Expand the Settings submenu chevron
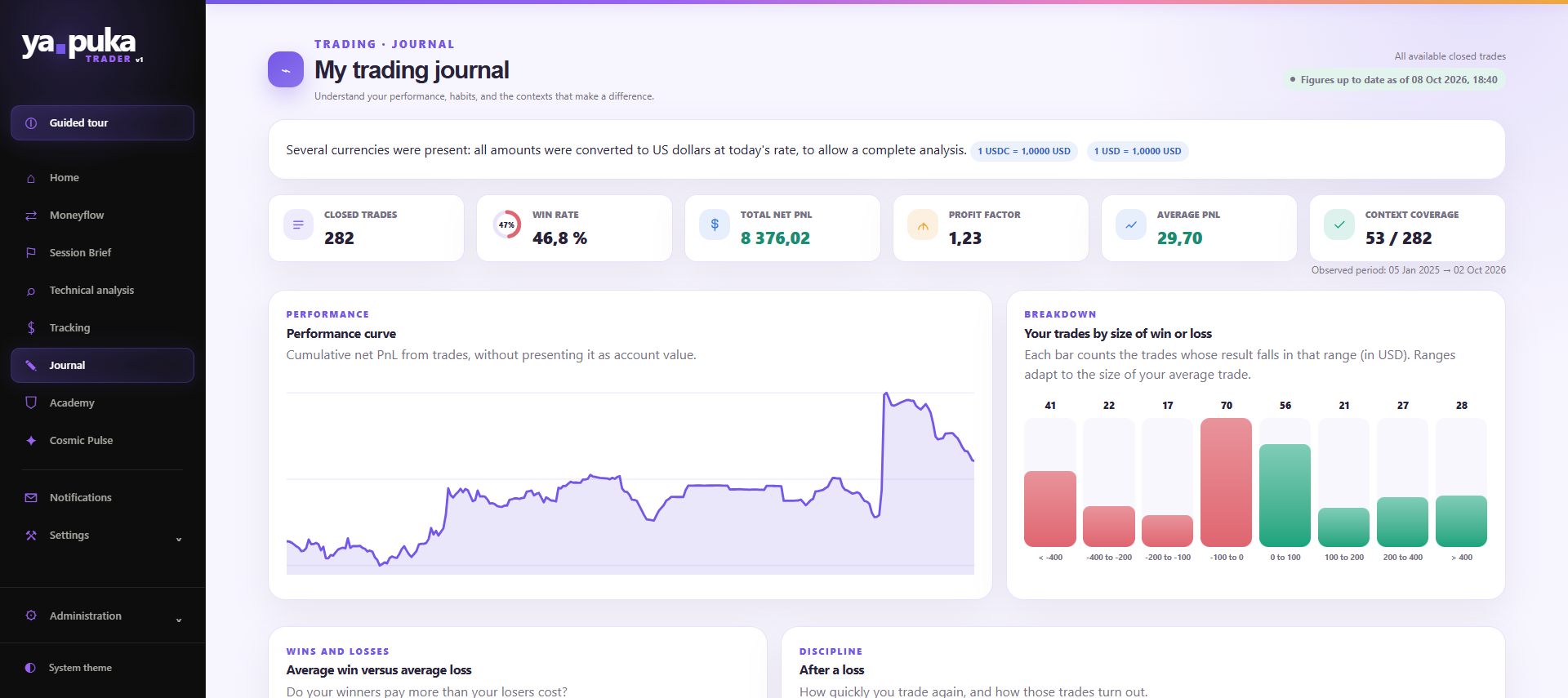Screen dimensions: 1568x698 179,539
